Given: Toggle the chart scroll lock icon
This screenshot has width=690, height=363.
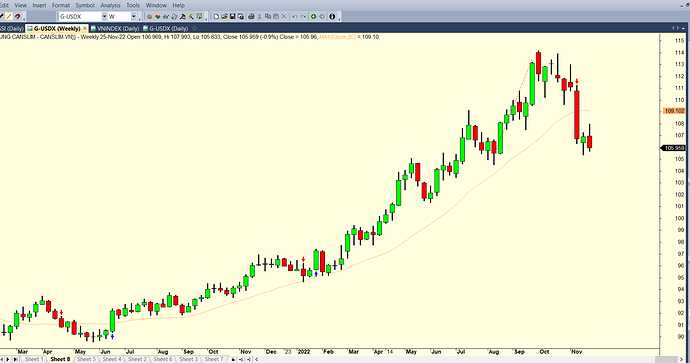Looking at the screenshot, I should [233, 359].
